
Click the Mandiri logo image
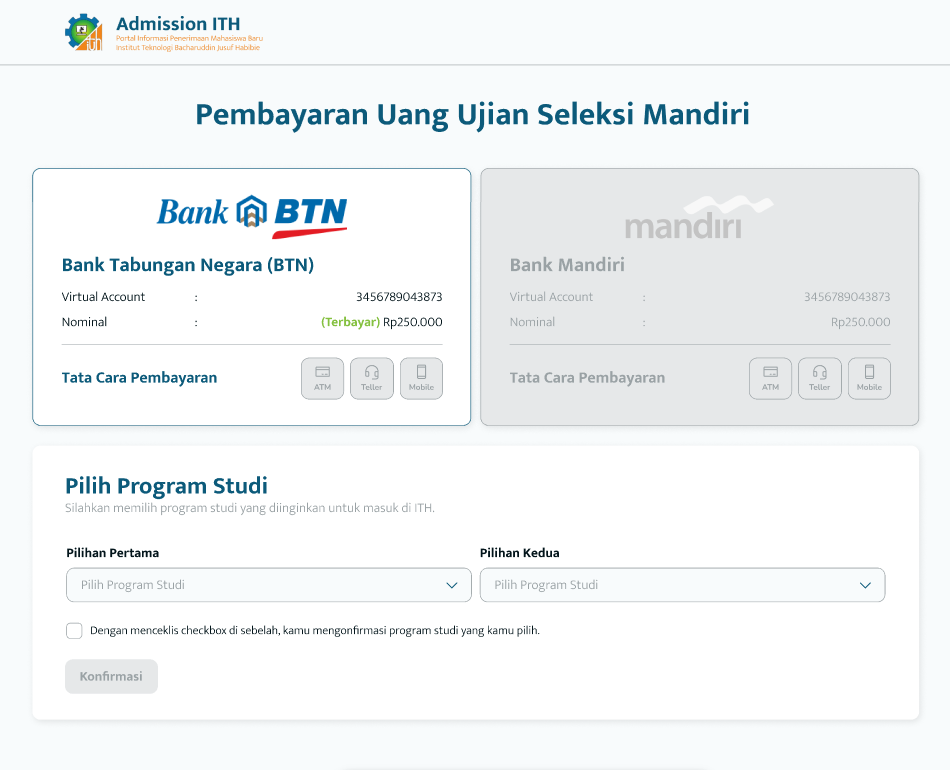point(699,217)
